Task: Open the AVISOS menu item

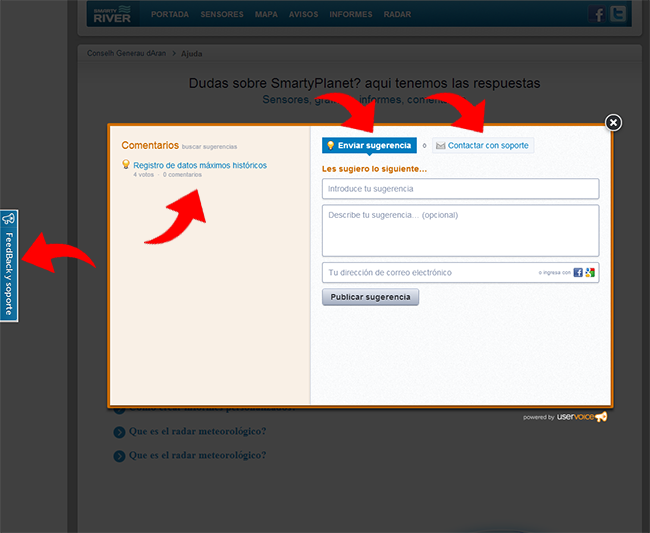Action: (x=303, y=15)
